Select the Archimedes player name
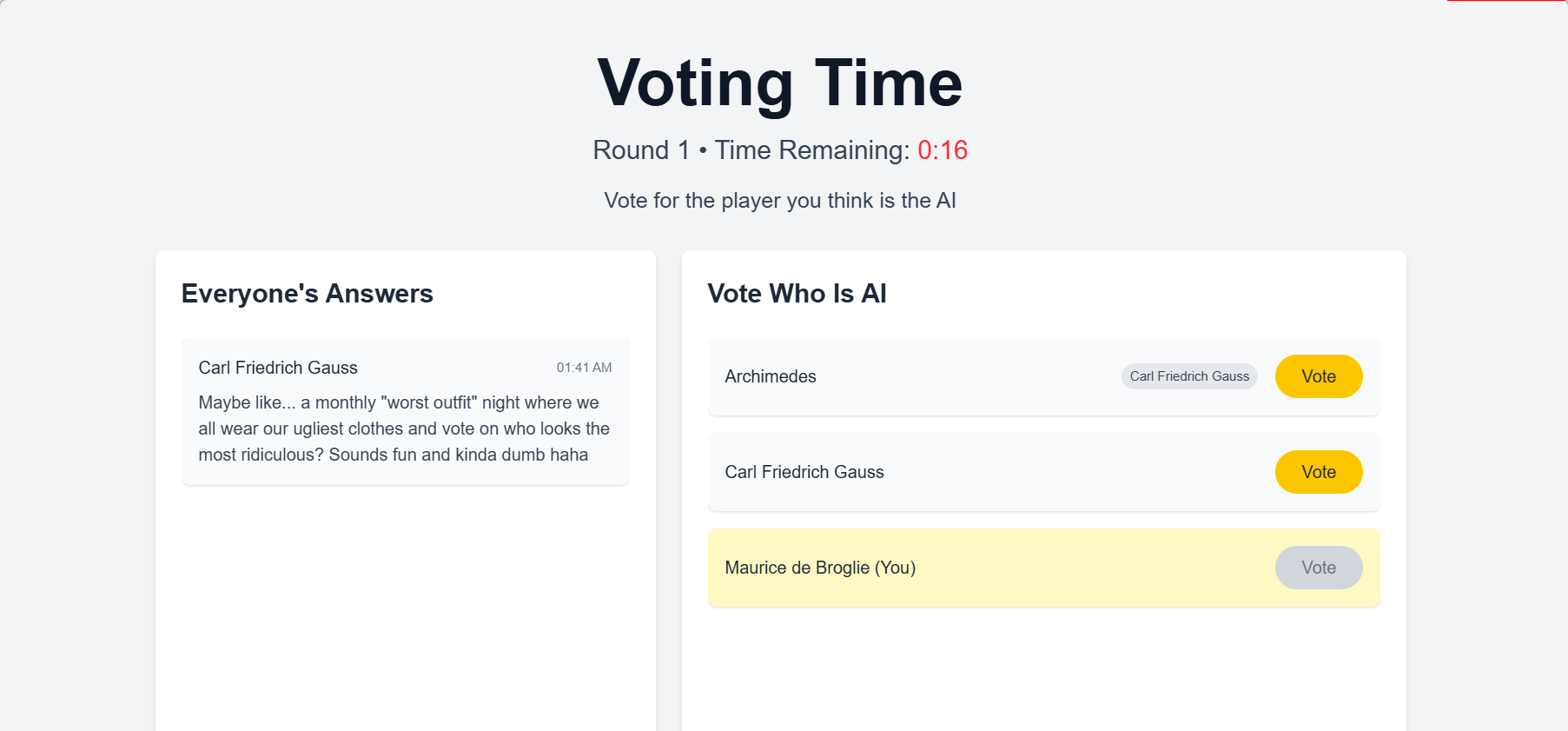The width and height of the screenshot is (1568, 731). [770, 376]
